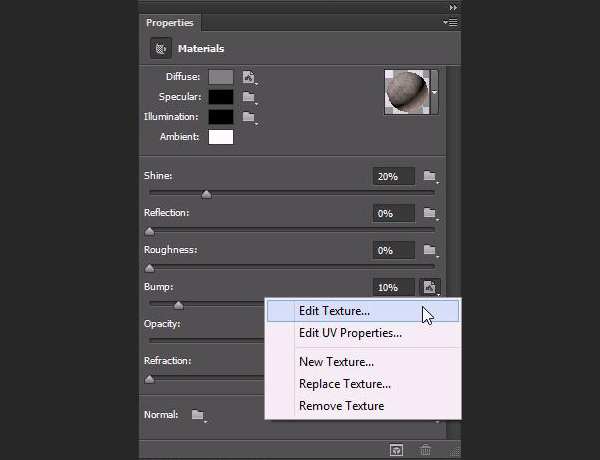Click the Diffuse color swatch
Screen dimensions: 600x460
pyautogui.click(x=221, y=77)
